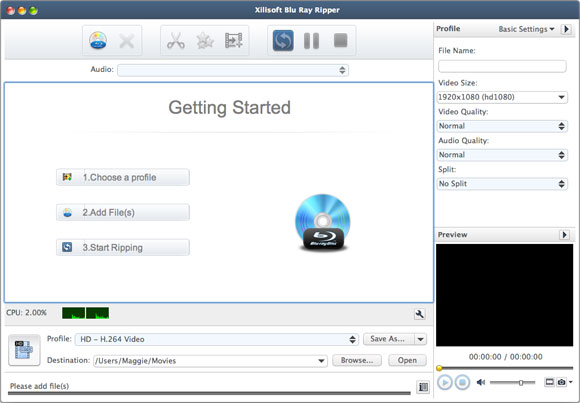The height and width of the screenshot is (403, 580).
Task: Click the Merge video filmstrip icon
Action: point(234,41)
